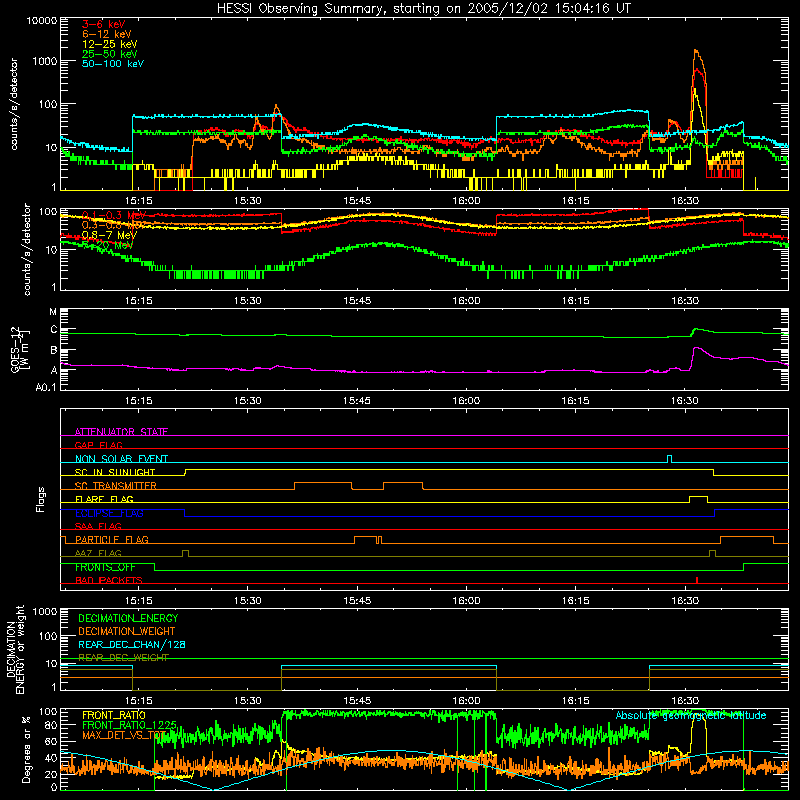Click the Absolute geomagnetic latitude label

tap(691, 715)
